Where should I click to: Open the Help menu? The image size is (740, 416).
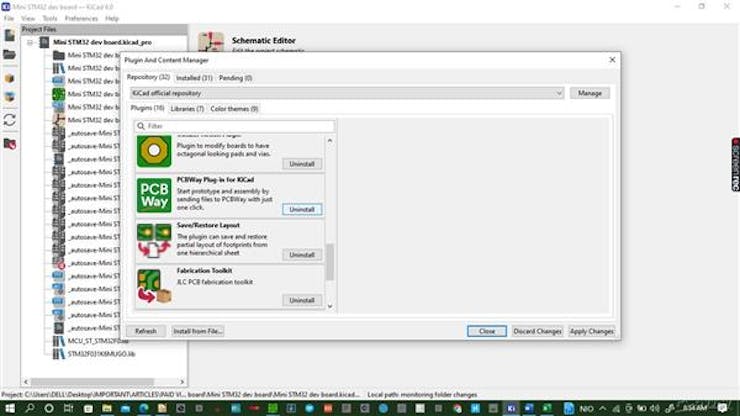click(112, 18)
